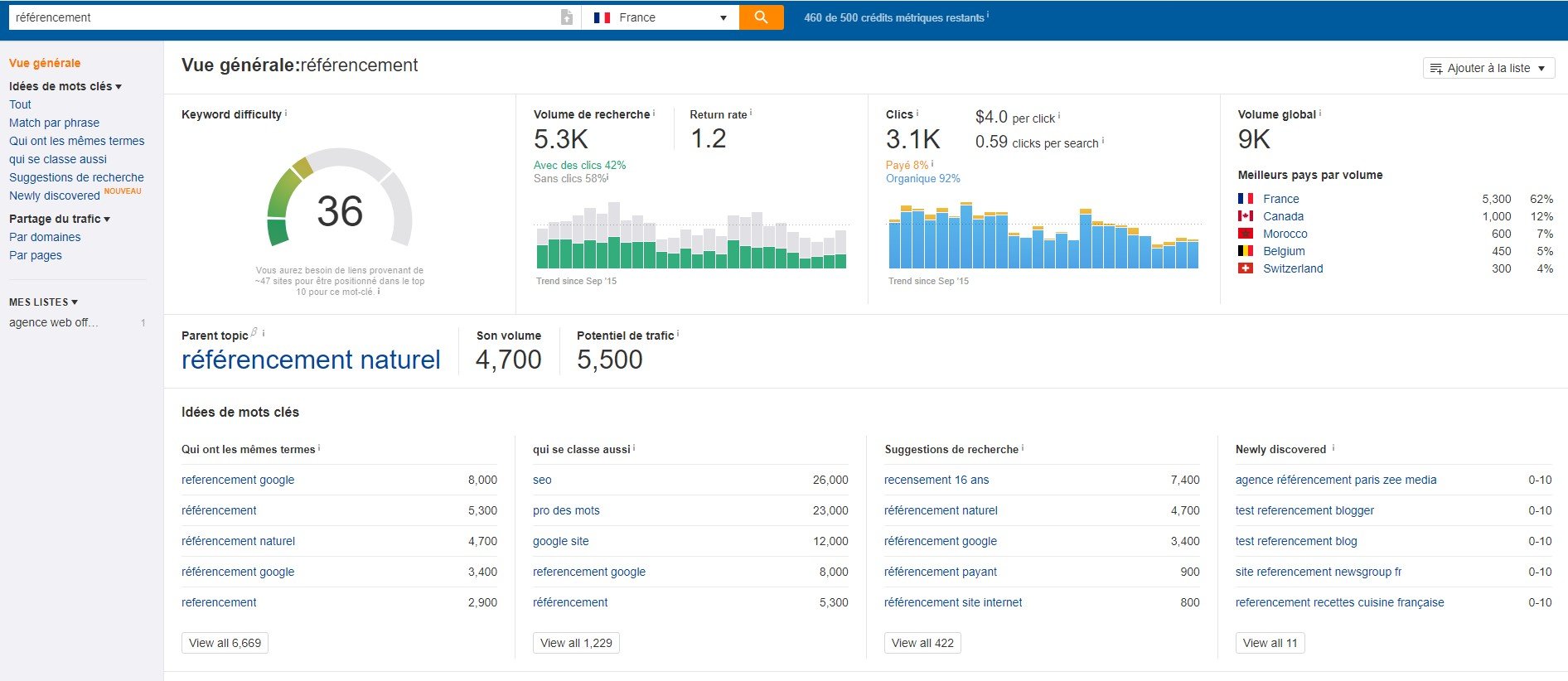The width and height of the screenshot is (1568, 681).
Task: Open the France country link
Action: (x=1280, y=199)
